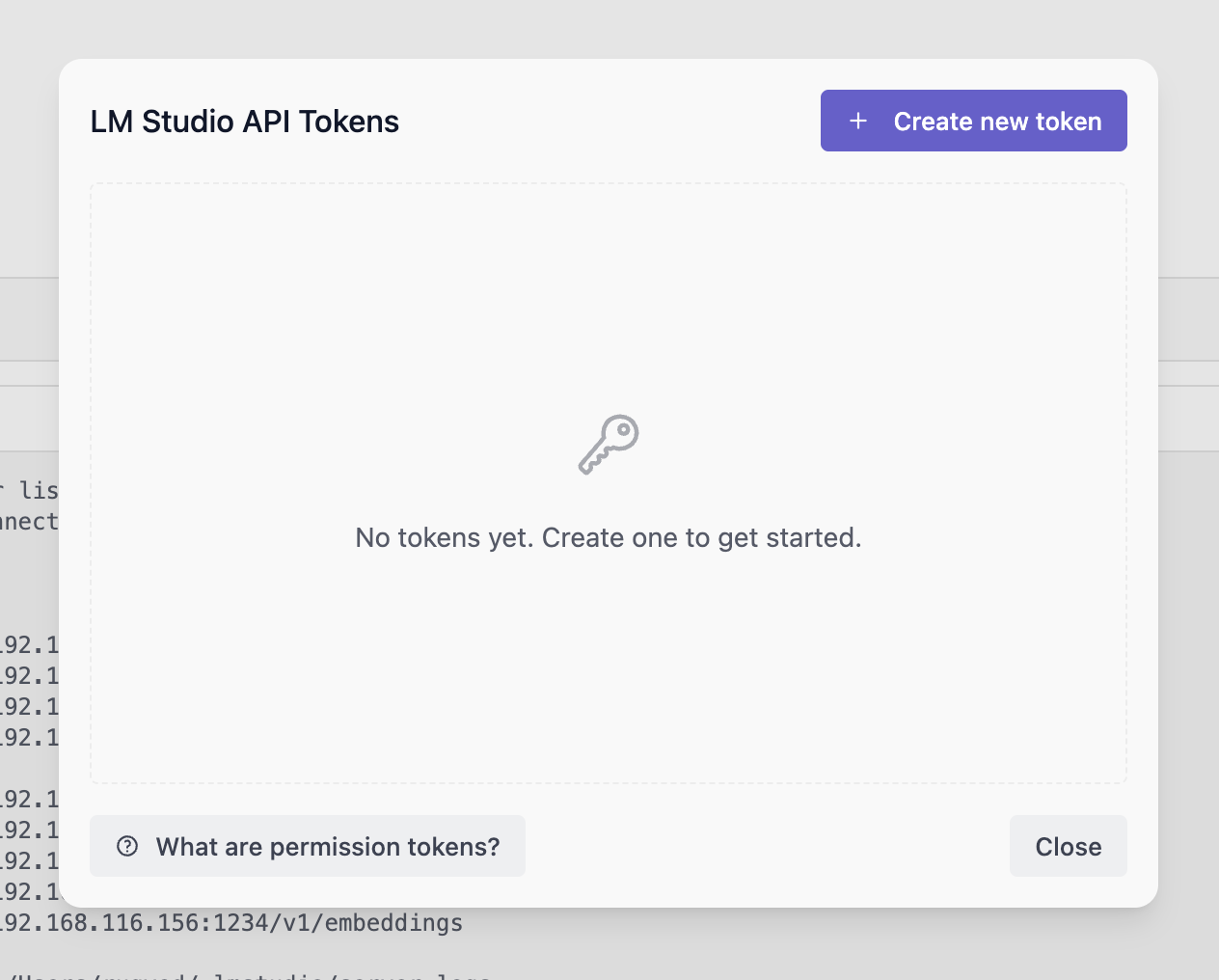This screenshot has width=1219, height=980.
Task: Click empty token list area below the message
Action: pos(608,675)
